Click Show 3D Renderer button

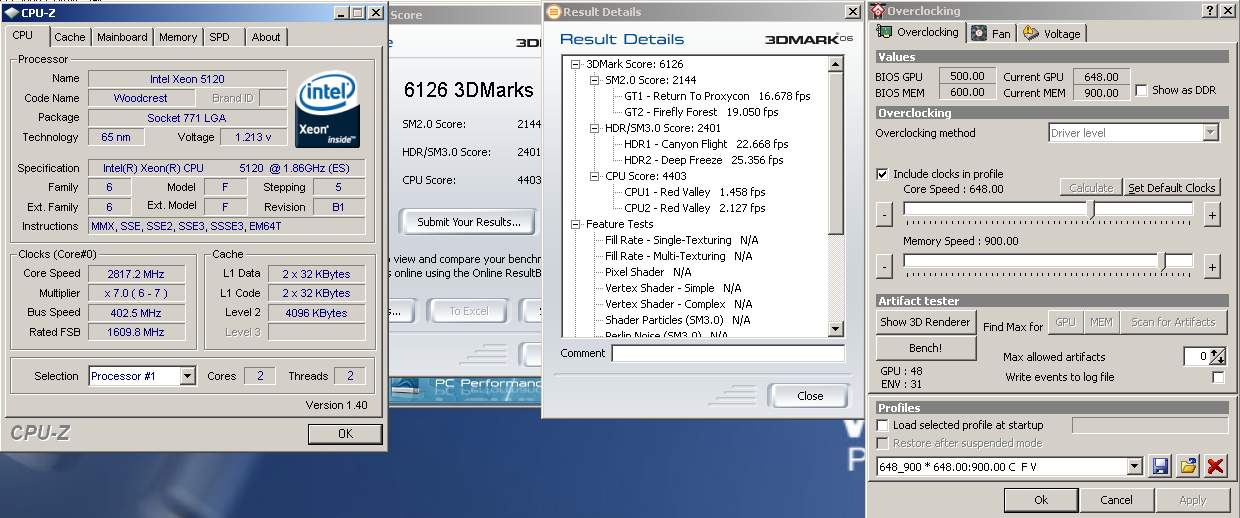tap(925, 322)
